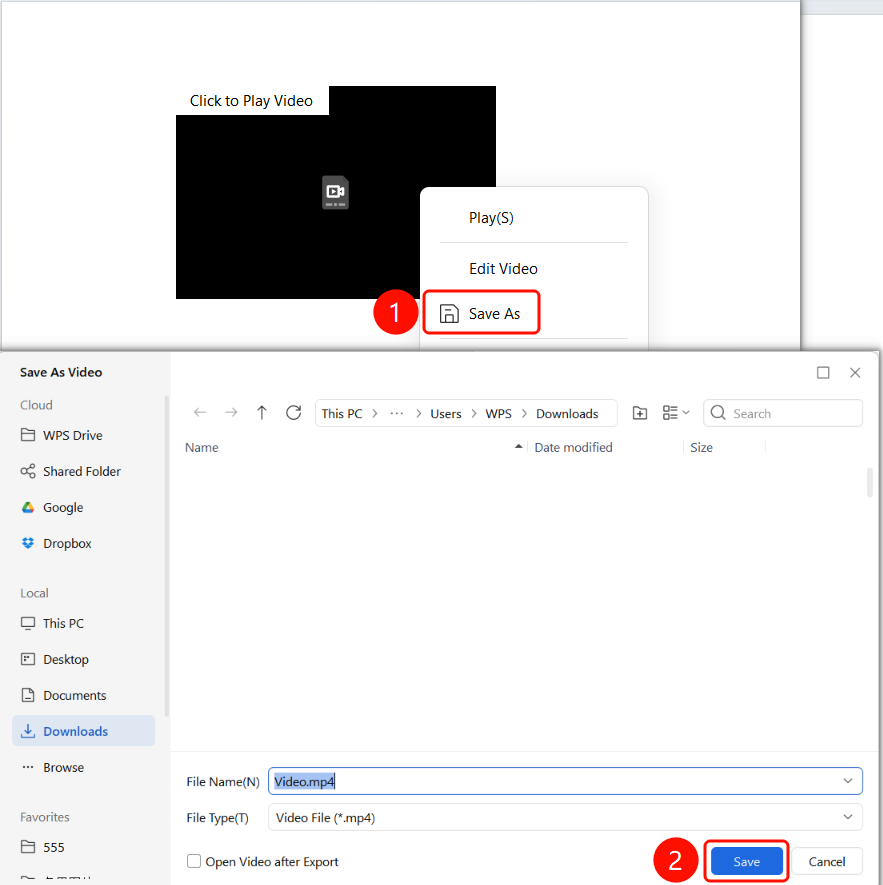Click the Cancel button
The image size is (883, 885).
[827, 861]
